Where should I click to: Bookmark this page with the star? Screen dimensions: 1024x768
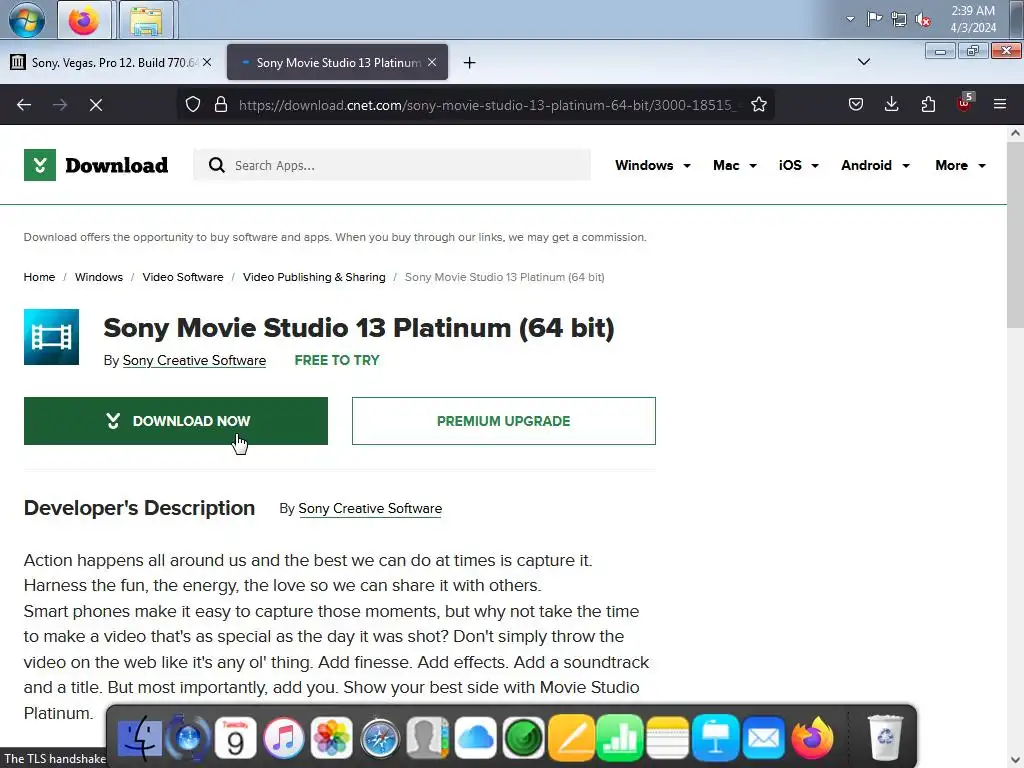(758, 104)
